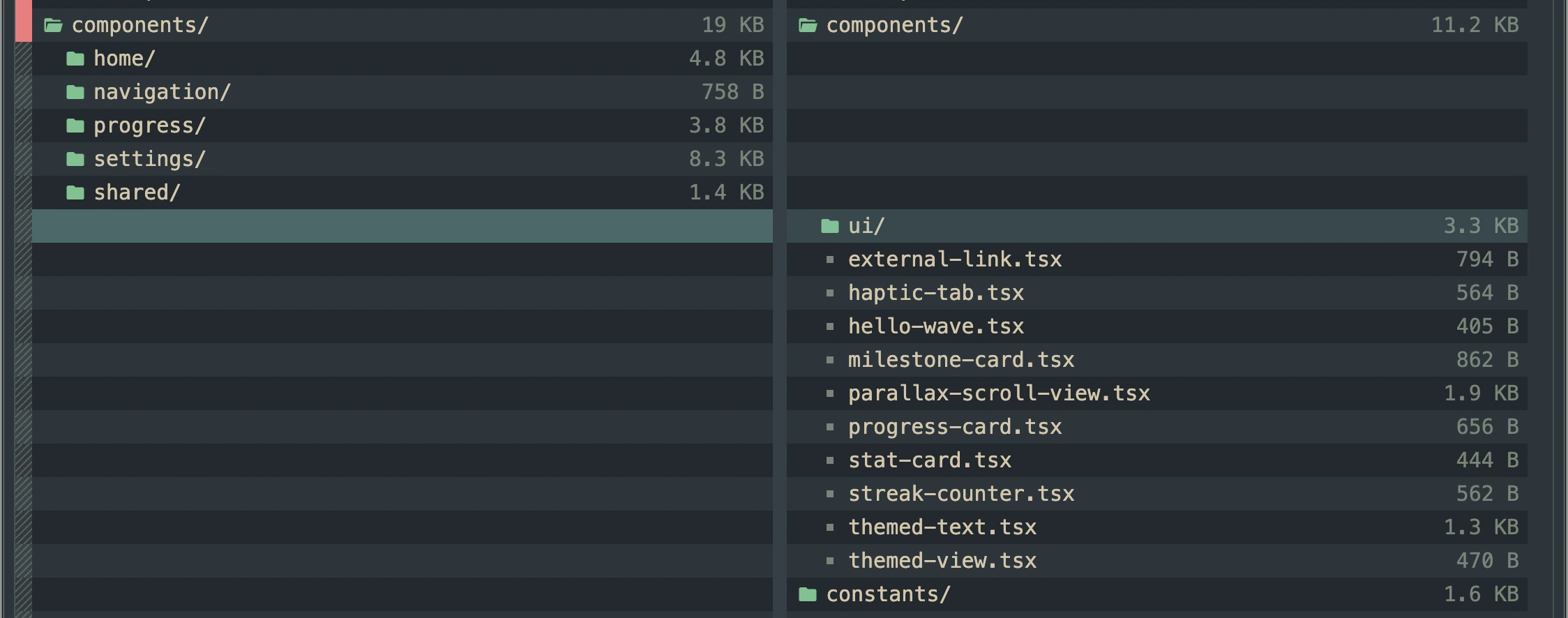Select the shared/ folder row

point(402,193)
